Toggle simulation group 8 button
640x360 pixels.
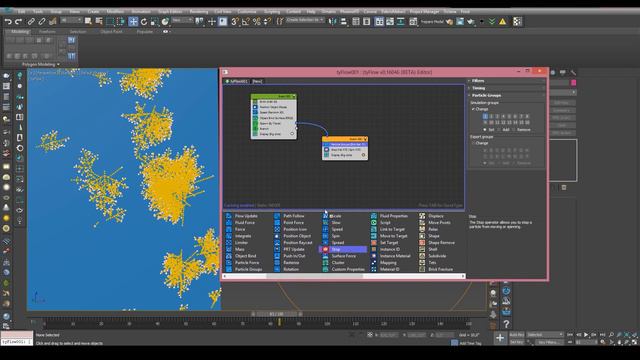(x=527, y=117)
